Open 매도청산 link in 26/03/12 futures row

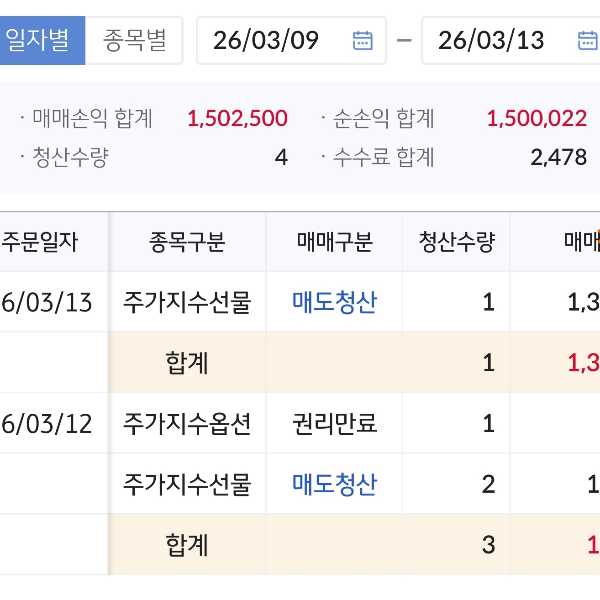(334, 484)
